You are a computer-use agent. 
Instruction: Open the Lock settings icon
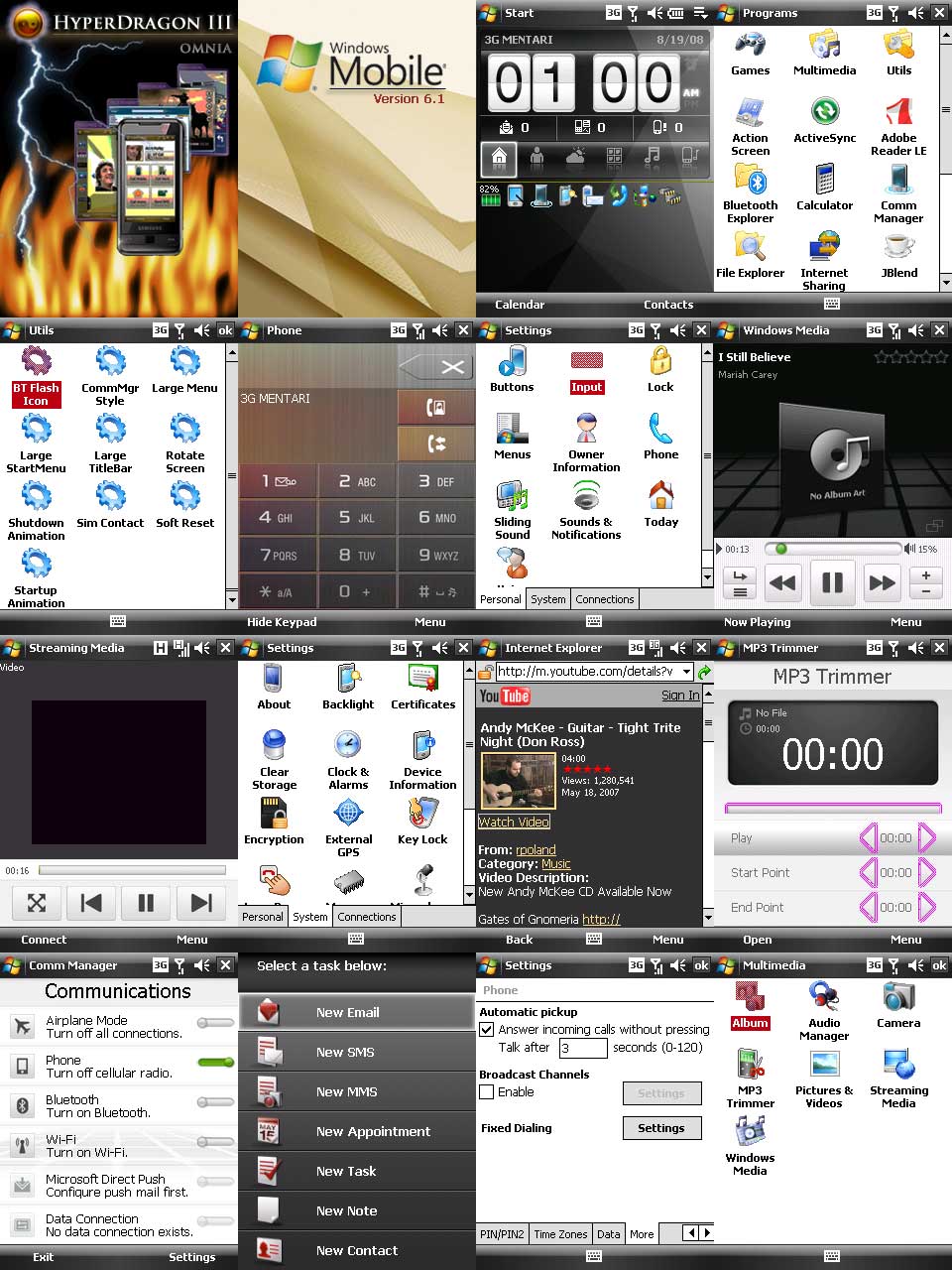(x=660, y=369)
